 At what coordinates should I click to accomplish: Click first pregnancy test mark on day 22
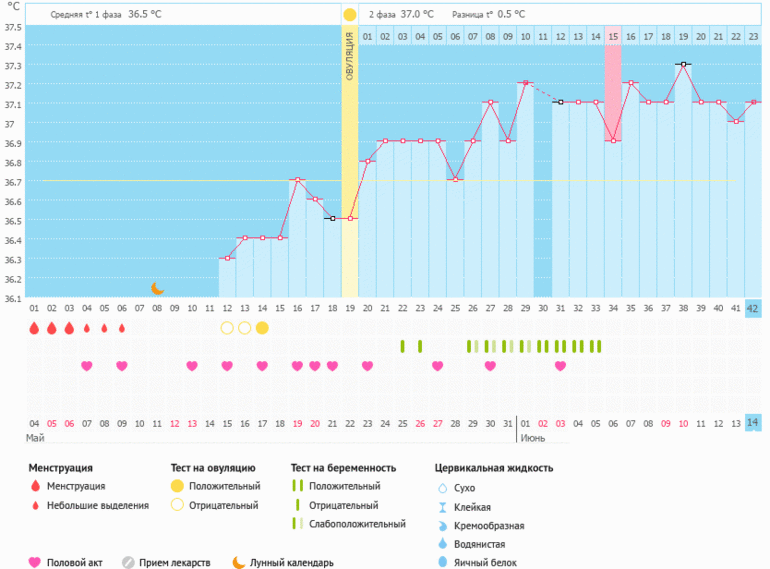coord(402,346)
